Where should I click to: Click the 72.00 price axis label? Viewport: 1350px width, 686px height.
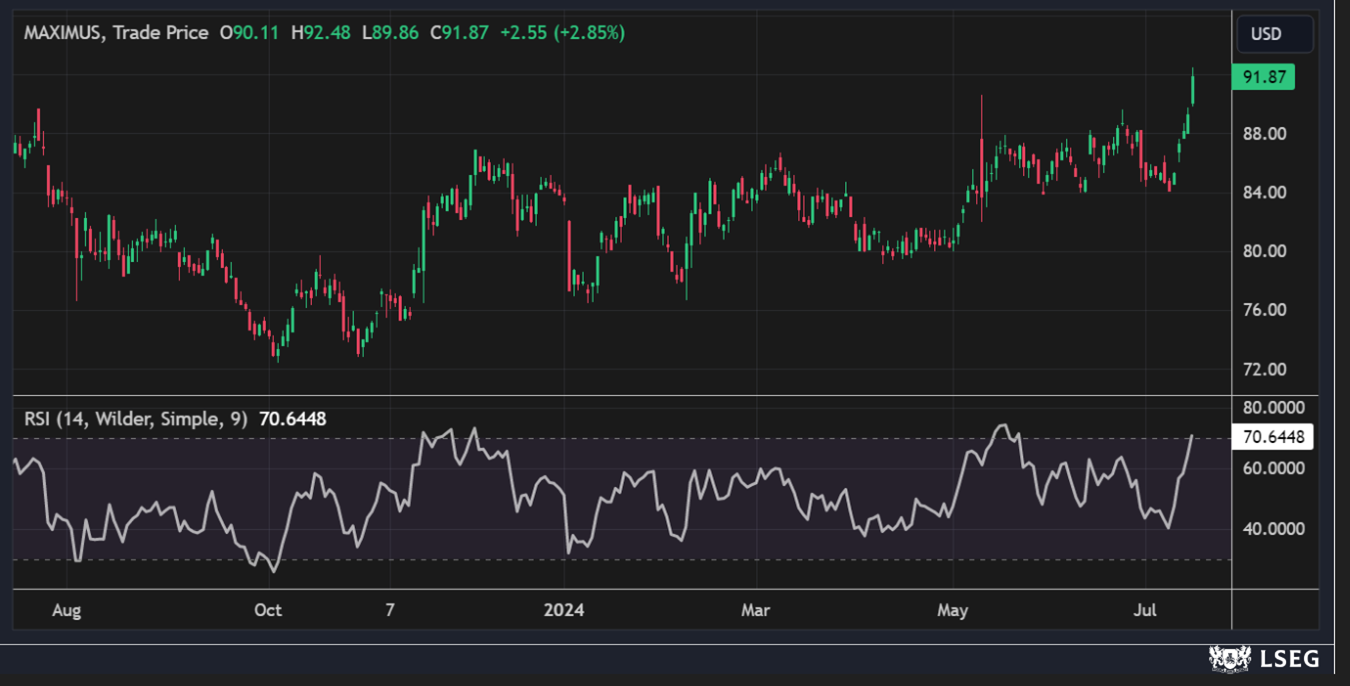[x=1263, y=369]
